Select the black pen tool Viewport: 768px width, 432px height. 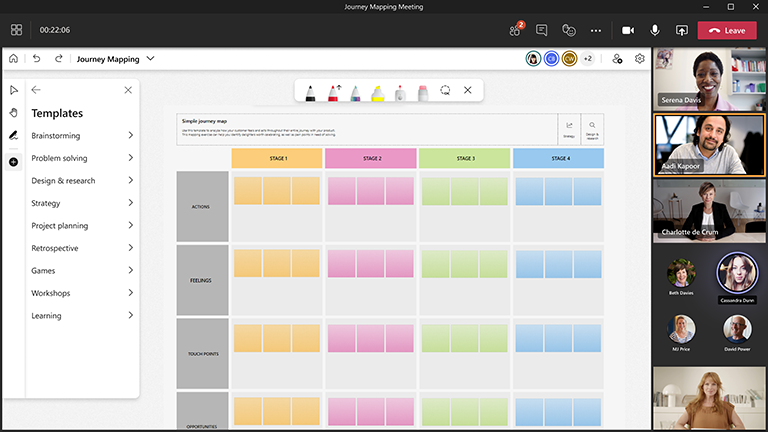coord(311,92)
